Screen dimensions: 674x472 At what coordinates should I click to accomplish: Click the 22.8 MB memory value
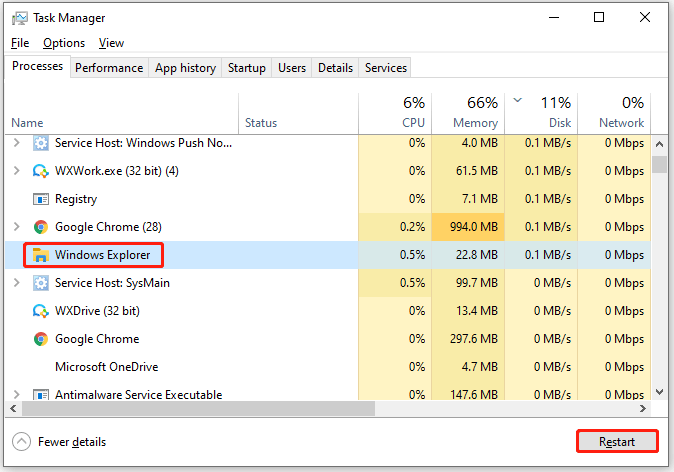pos(477,255)
